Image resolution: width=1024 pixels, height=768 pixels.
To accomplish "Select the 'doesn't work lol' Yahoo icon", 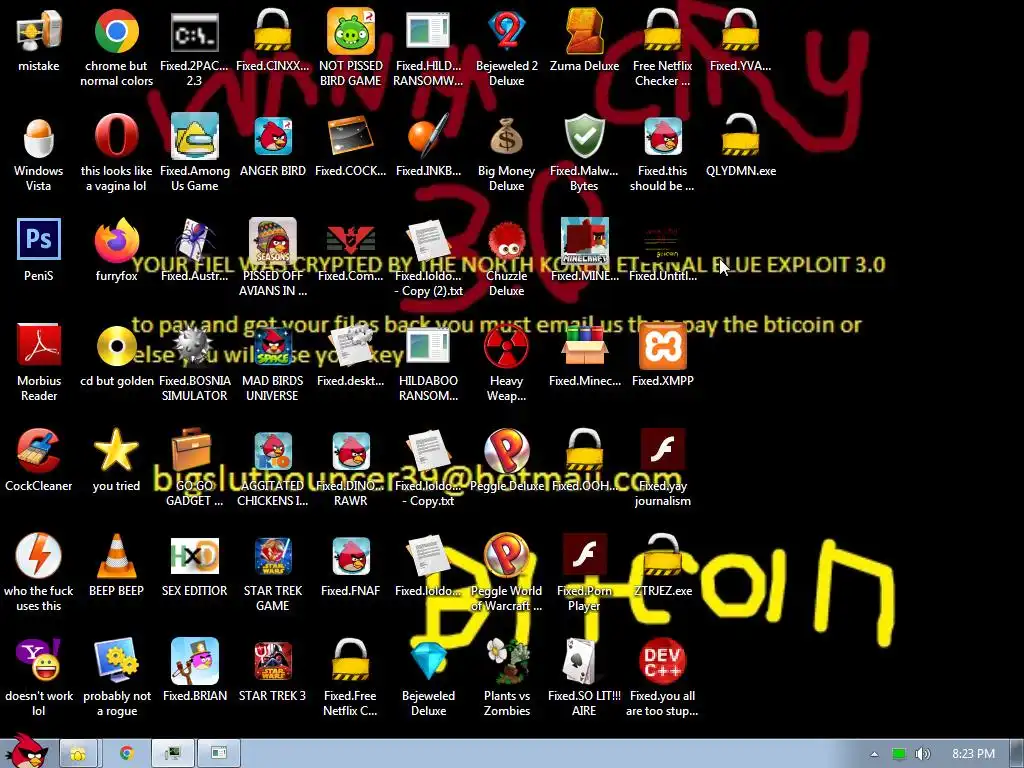I will 39,661.
